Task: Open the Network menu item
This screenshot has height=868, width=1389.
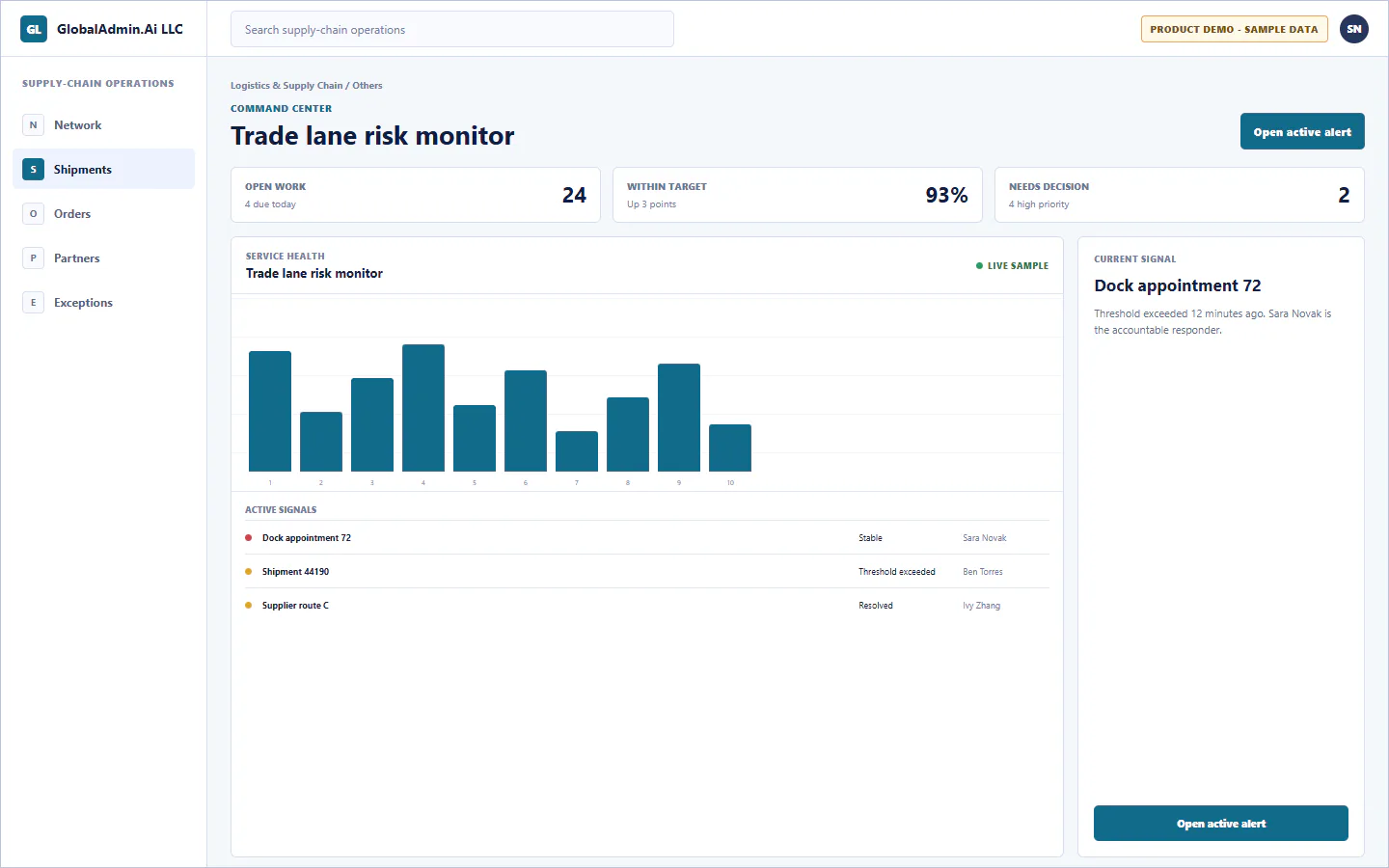Action: click(104, 125)
